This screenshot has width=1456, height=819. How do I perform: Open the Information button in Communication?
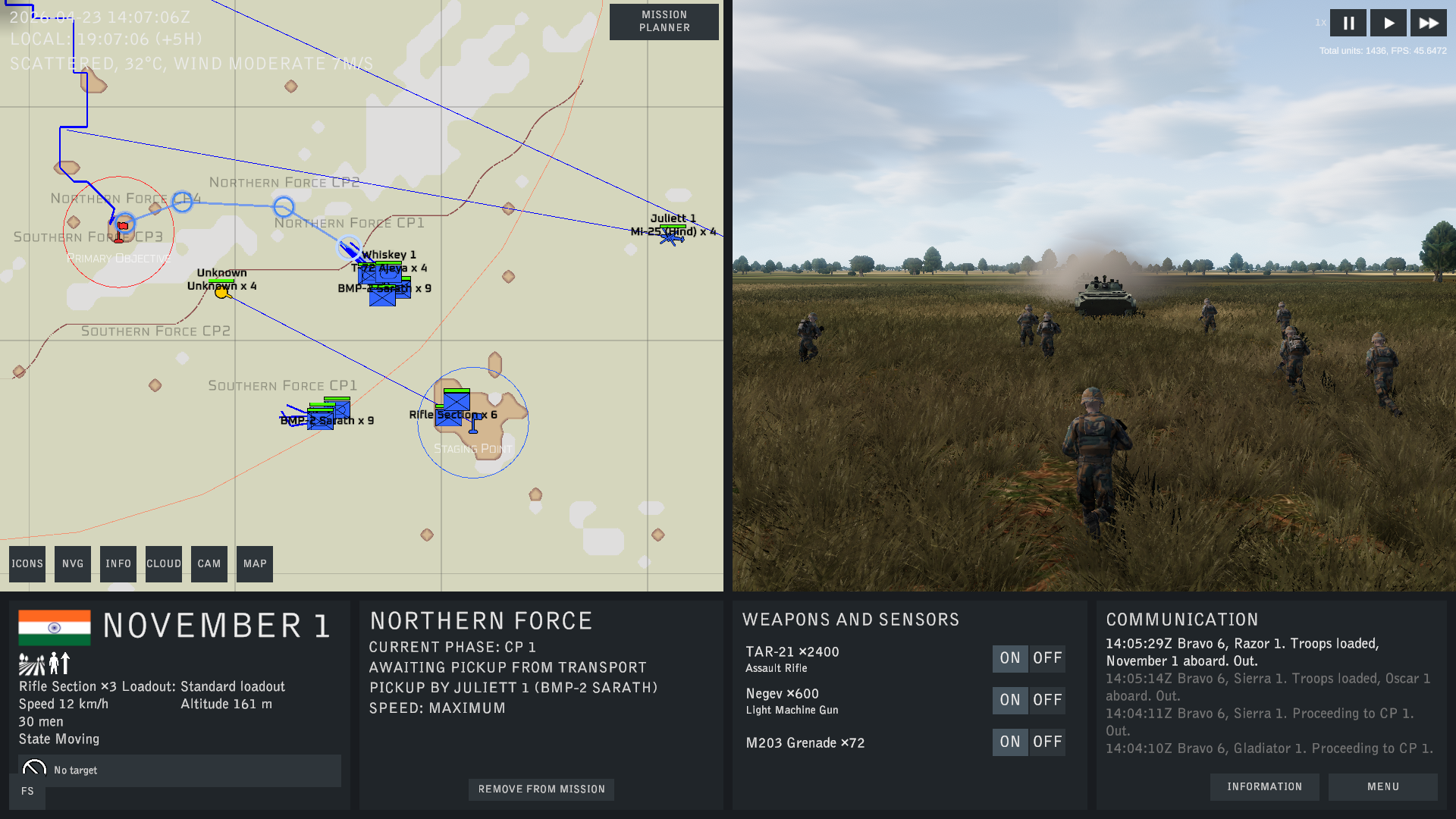pos(1265,787)
